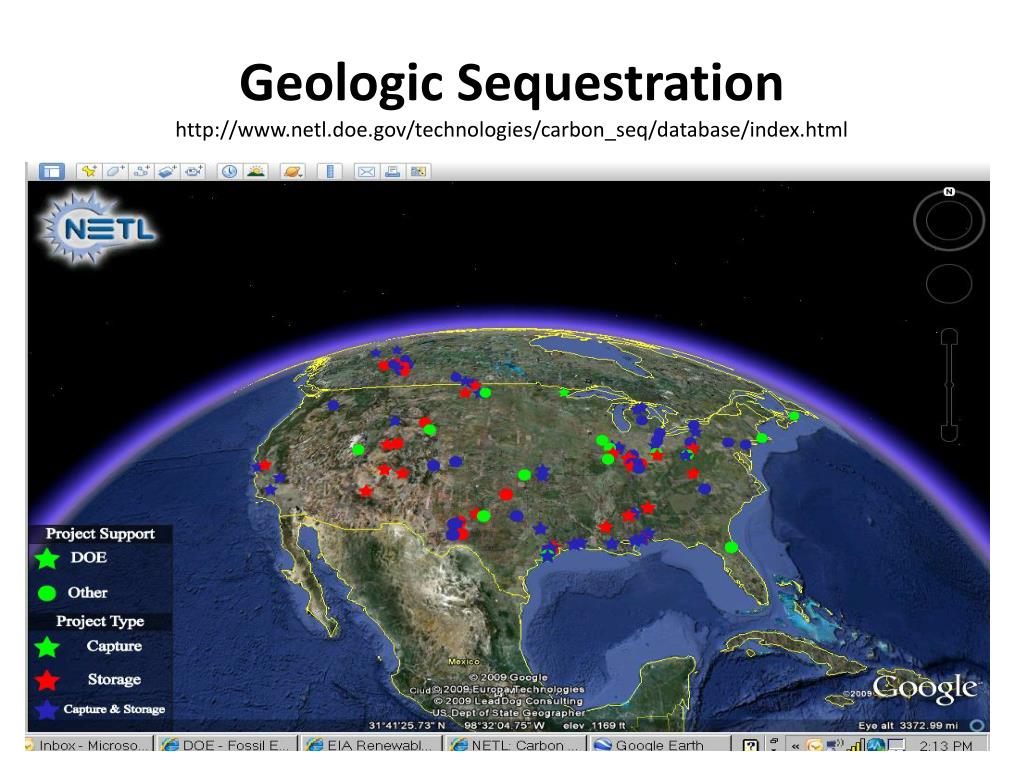Click the Print icon in toolbar
This screenshot has height=768, width=1024.
[x=392, y=171]
